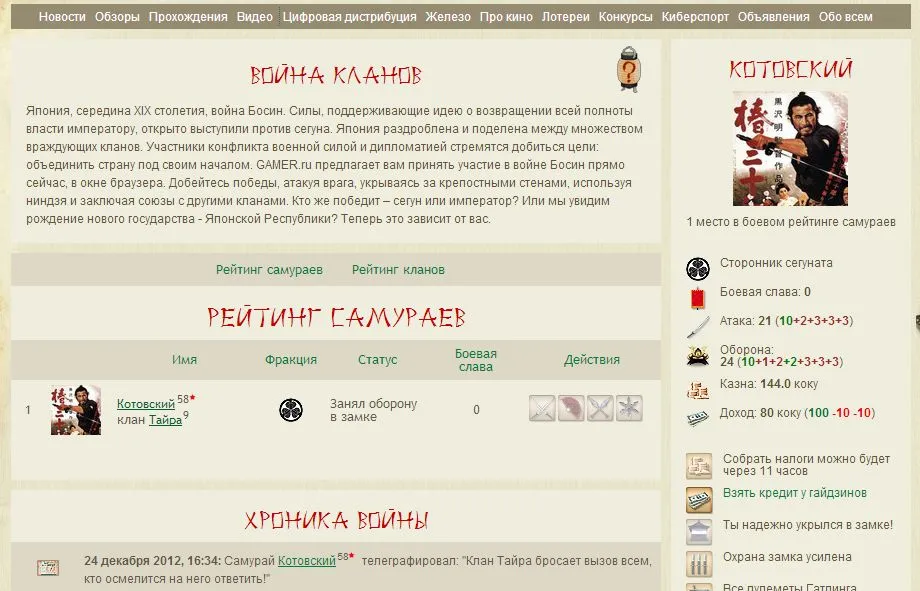Go to Лотереи section
Screen dimensions: 920x591
click(x=566, y=17)
